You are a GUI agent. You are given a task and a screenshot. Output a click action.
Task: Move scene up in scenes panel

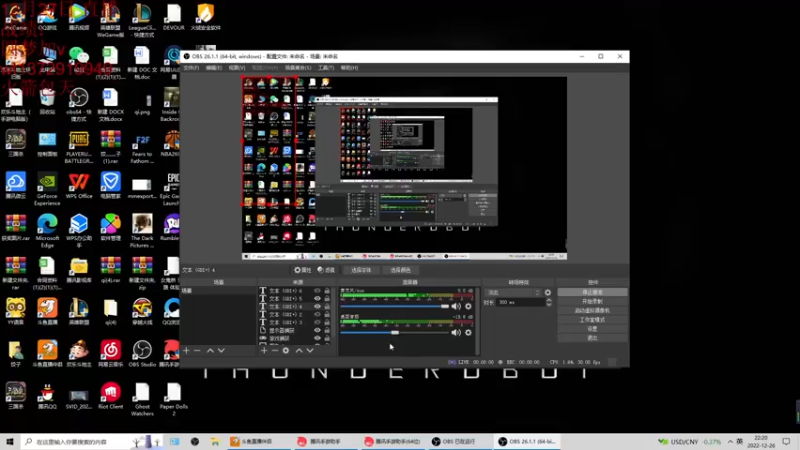tap(210, 351)
